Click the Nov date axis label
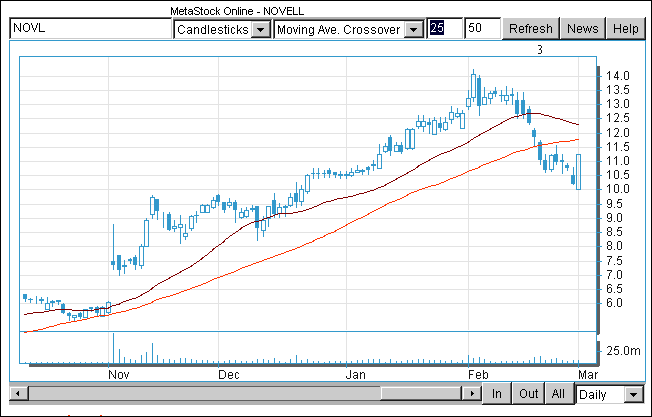 coord(119,375)
